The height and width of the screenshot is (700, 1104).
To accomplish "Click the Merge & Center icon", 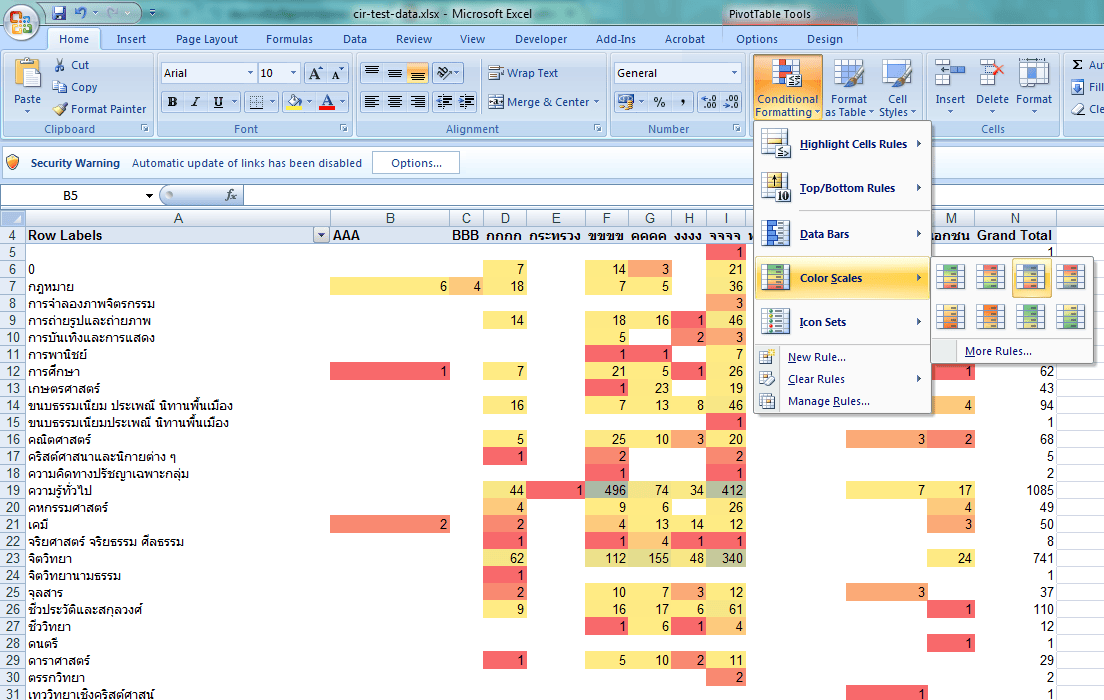I will point(496,102).
